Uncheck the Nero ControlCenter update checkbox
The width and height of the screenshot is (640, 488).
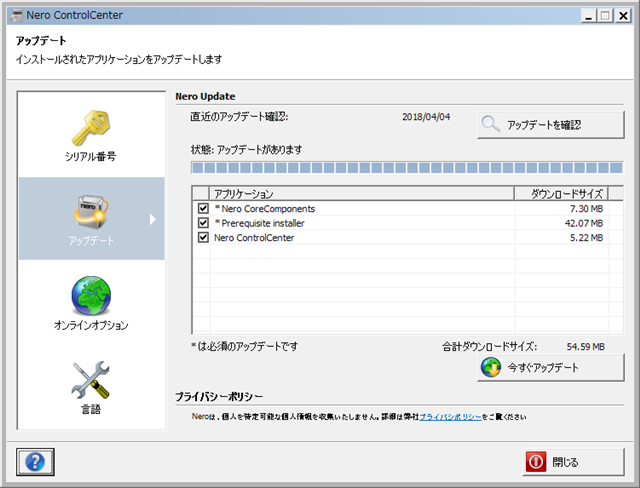coord(203,237)
